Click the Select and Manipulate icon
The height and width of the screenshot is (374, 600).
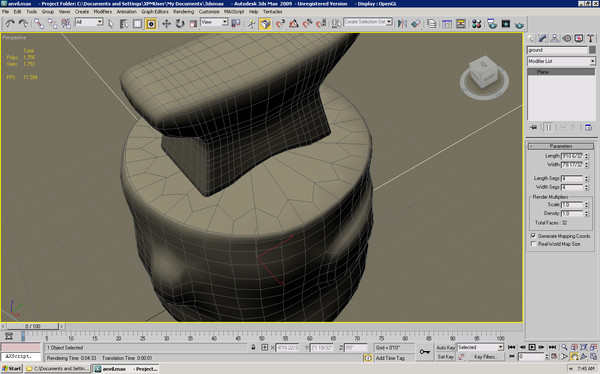tap(251, 24)
